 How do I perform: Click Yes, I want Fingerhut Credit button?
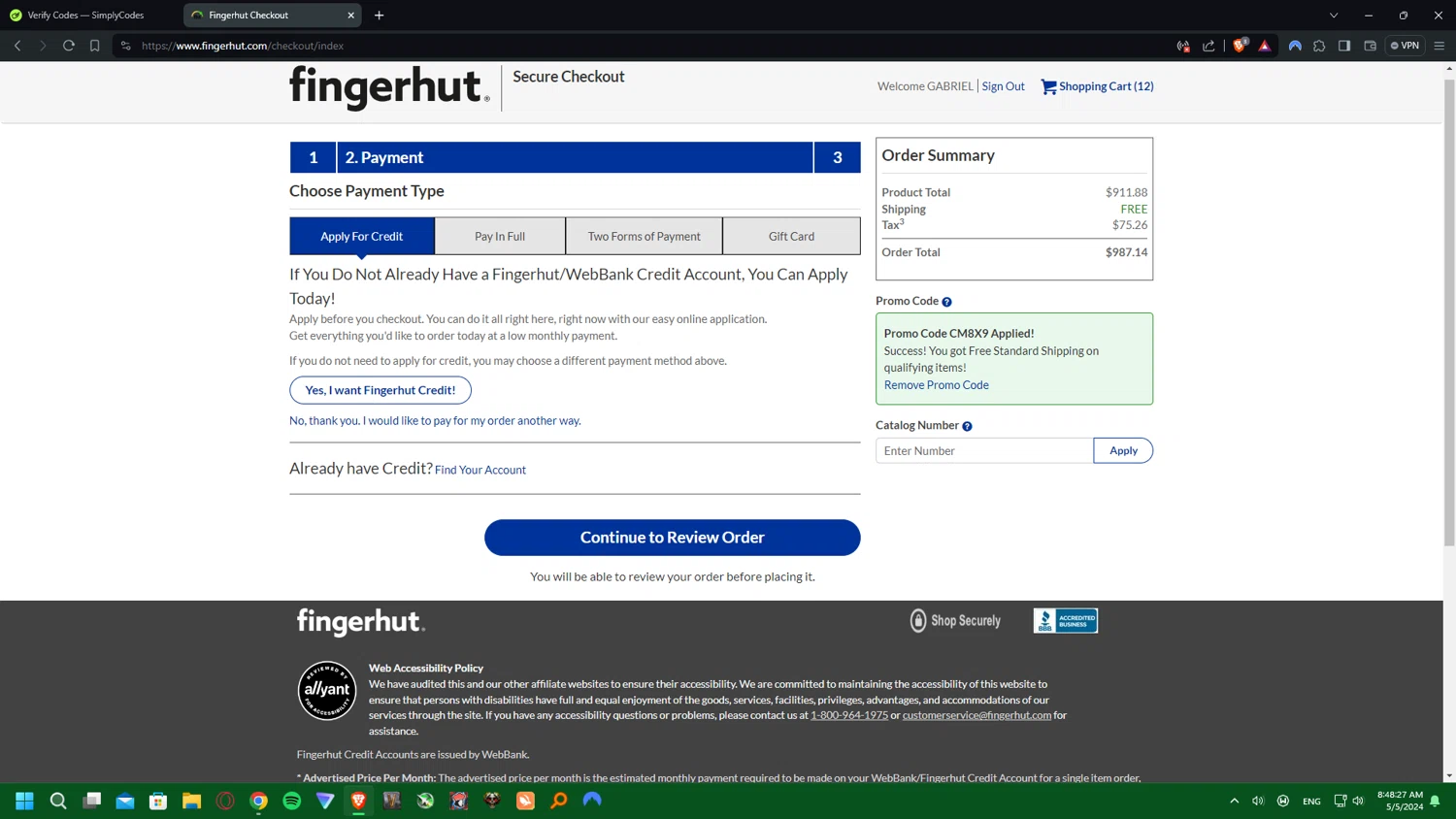tap(381, 390)
